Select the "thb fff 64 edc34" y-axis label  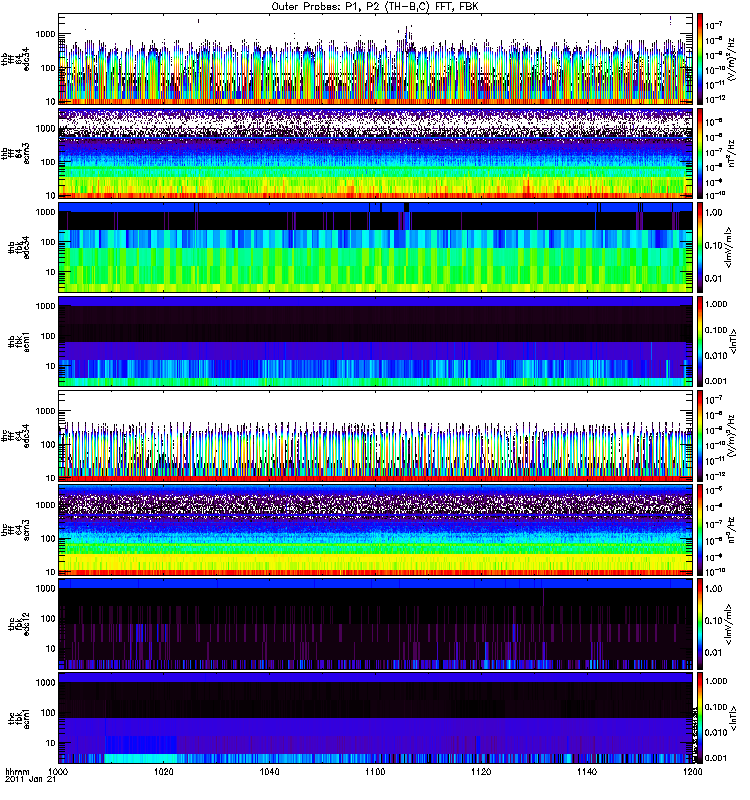[16, 59]
